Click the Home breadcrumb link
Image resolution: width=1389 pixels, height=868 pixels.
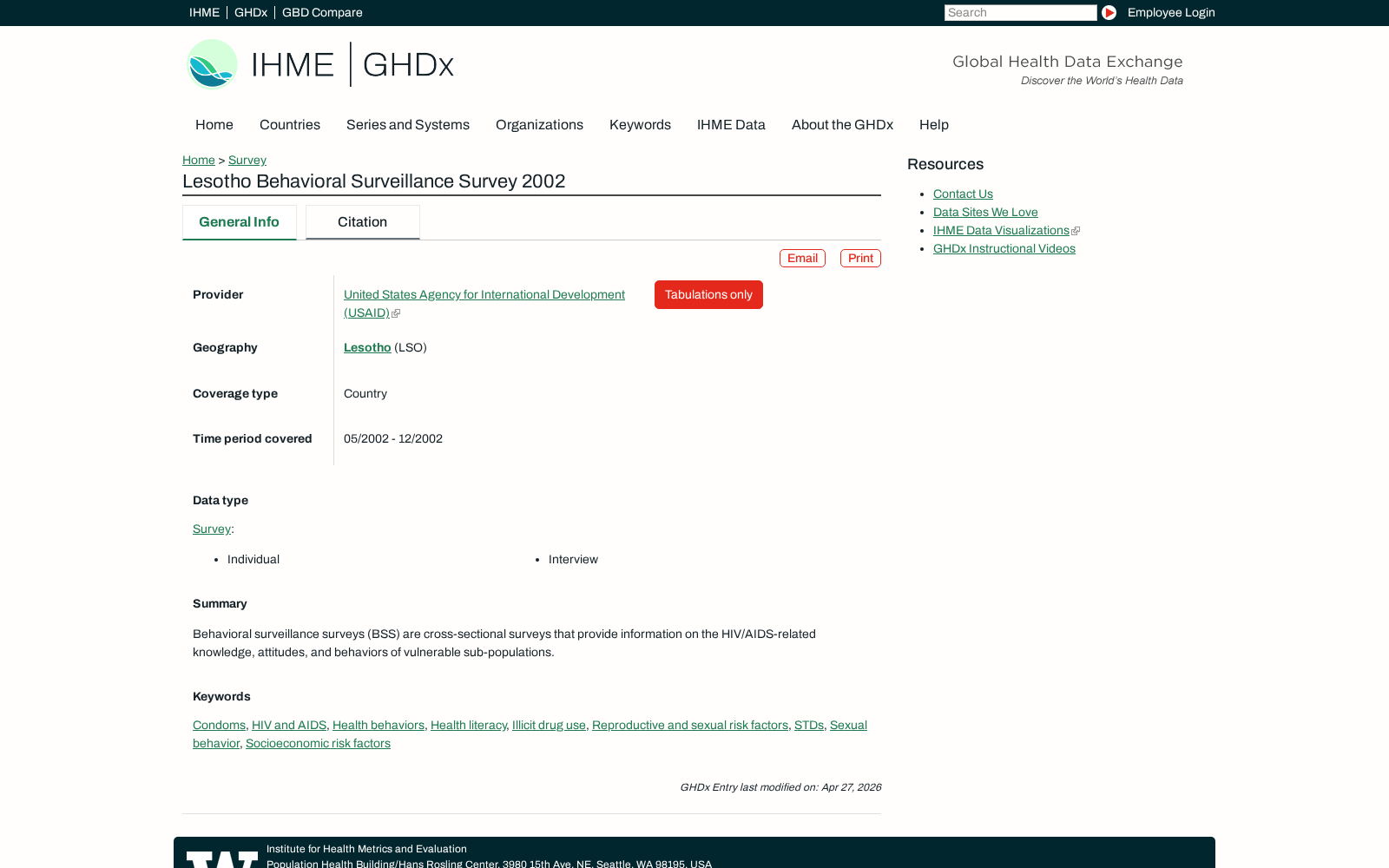[x=199, y=160]
